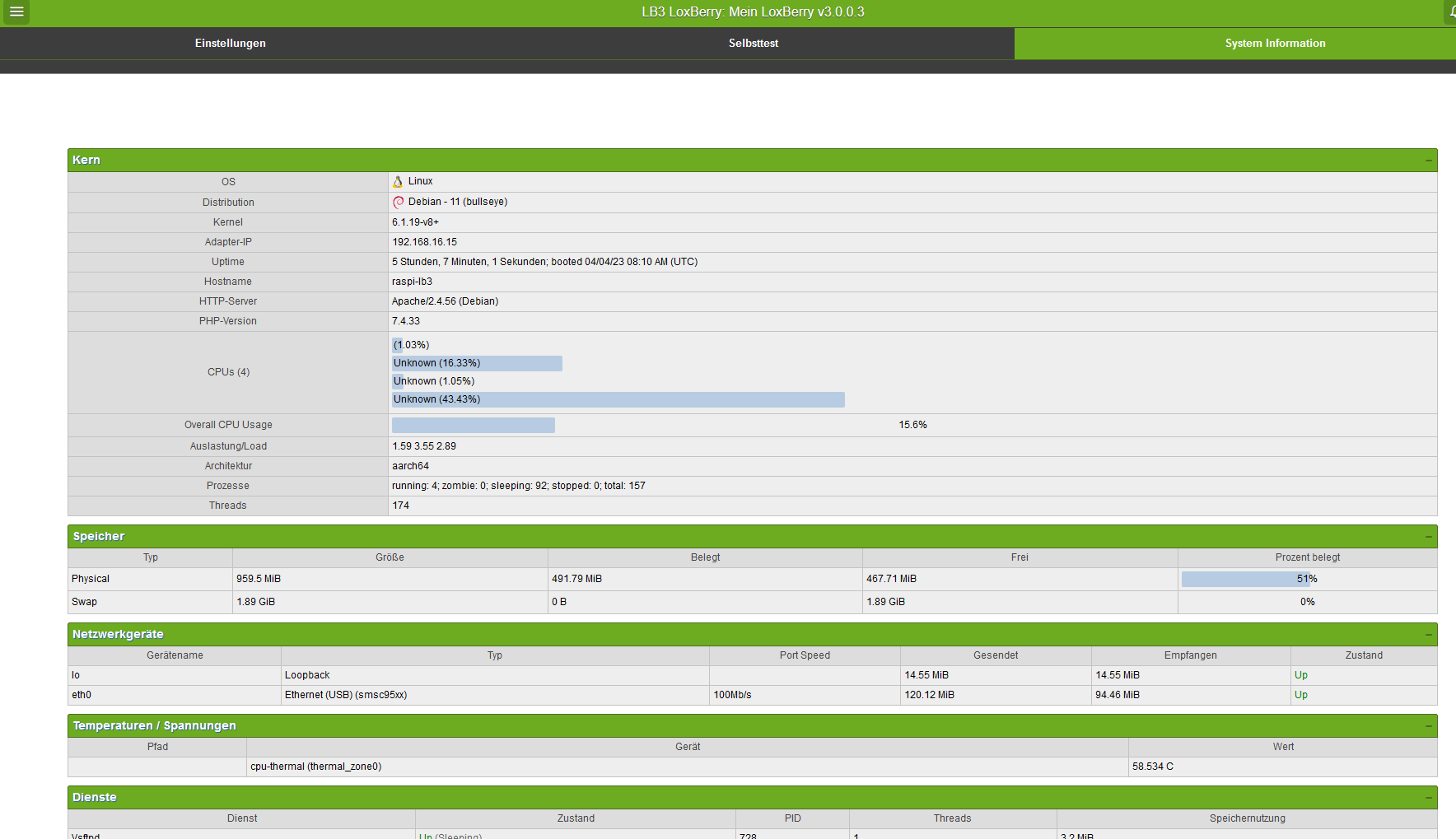The height and width of the screenshot is (839, 1456).
Task: Collapse the Speicher panel
Action: [x=1429, y=537]
